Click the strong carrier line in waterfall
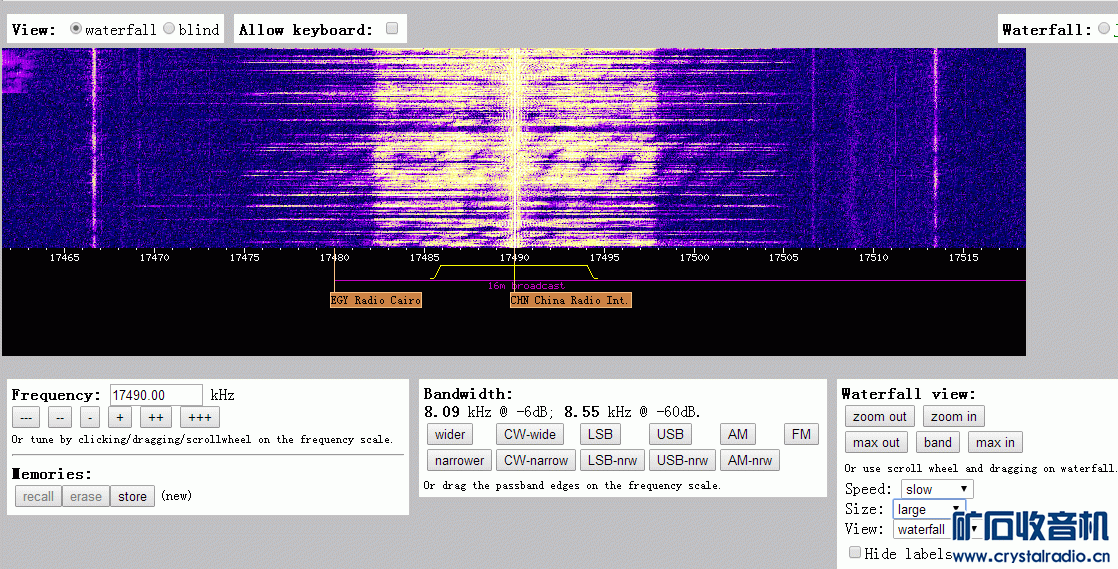The image size is (1118, 569). point(514,148)
